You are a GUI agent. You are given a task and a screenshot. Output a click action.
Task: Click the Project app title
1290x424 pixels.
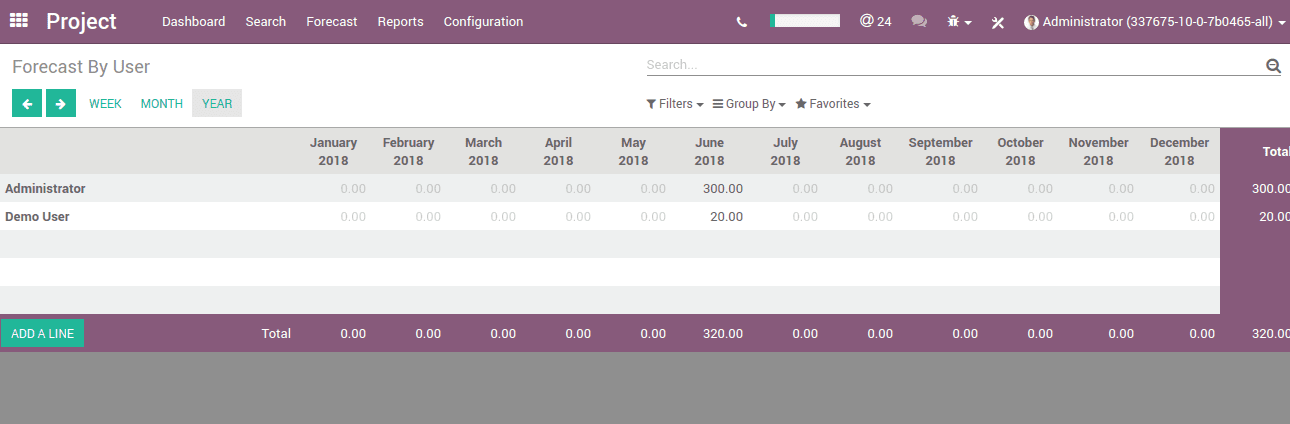pyautogui.click(x=81, y=21)
